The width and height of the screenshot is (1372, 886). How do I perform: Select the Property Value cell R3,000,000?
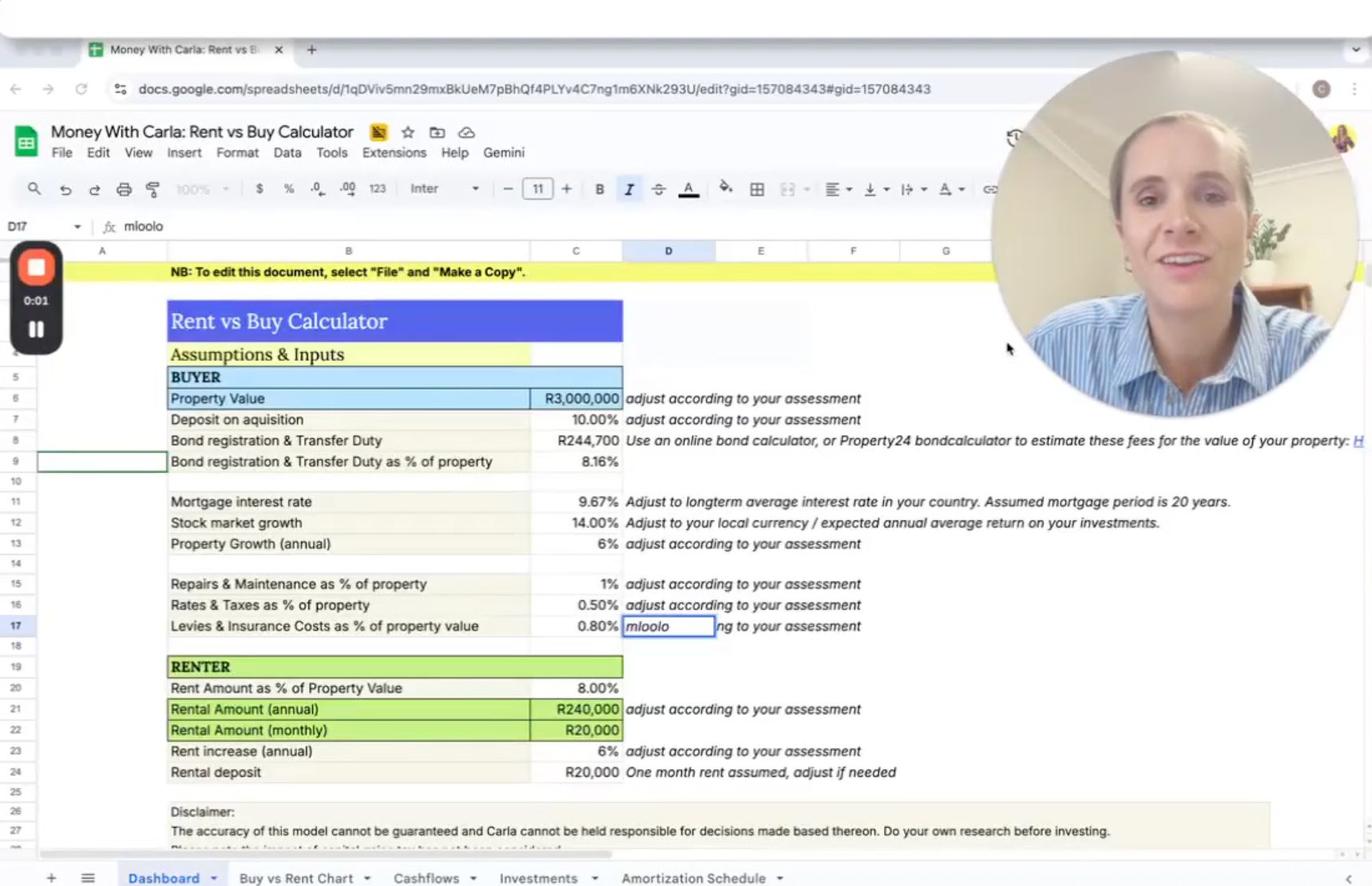click(576, 398)
